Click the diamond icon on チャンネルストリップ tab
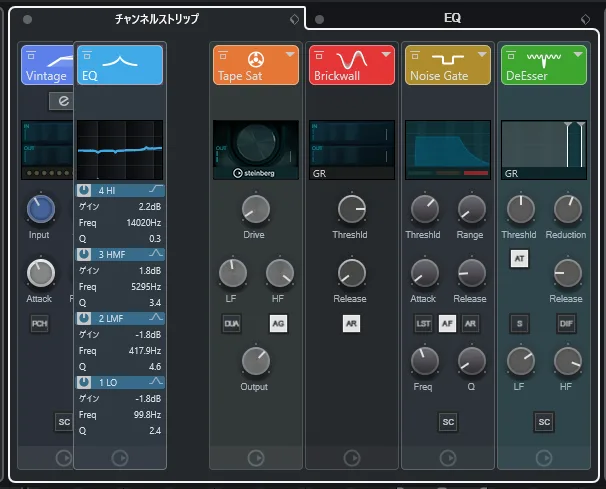The image size is (606, 489). (x=294, y=19)
